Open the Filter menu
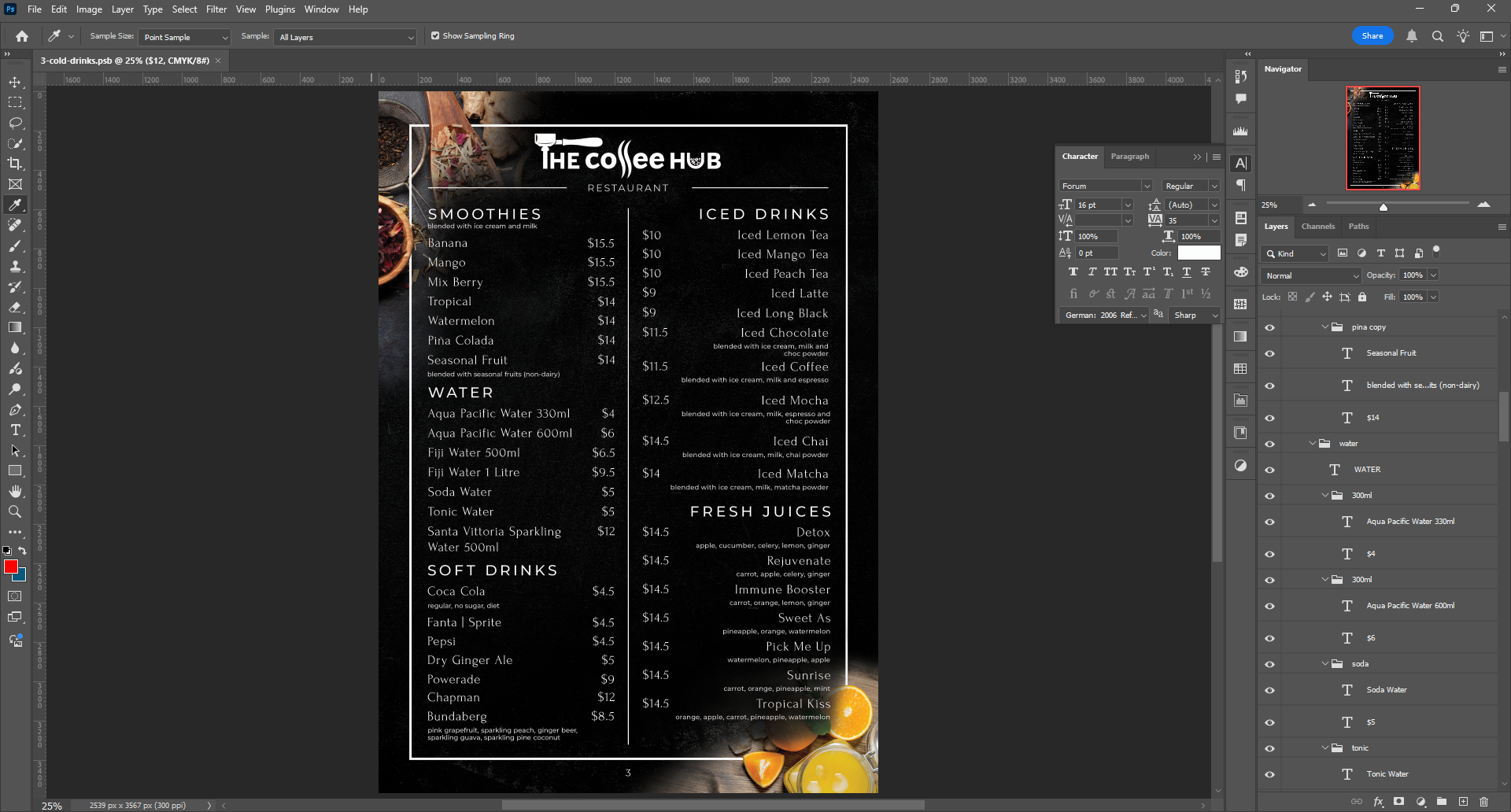The width and height of the screenshot is (1511, 812). click(x=216, y=9)
